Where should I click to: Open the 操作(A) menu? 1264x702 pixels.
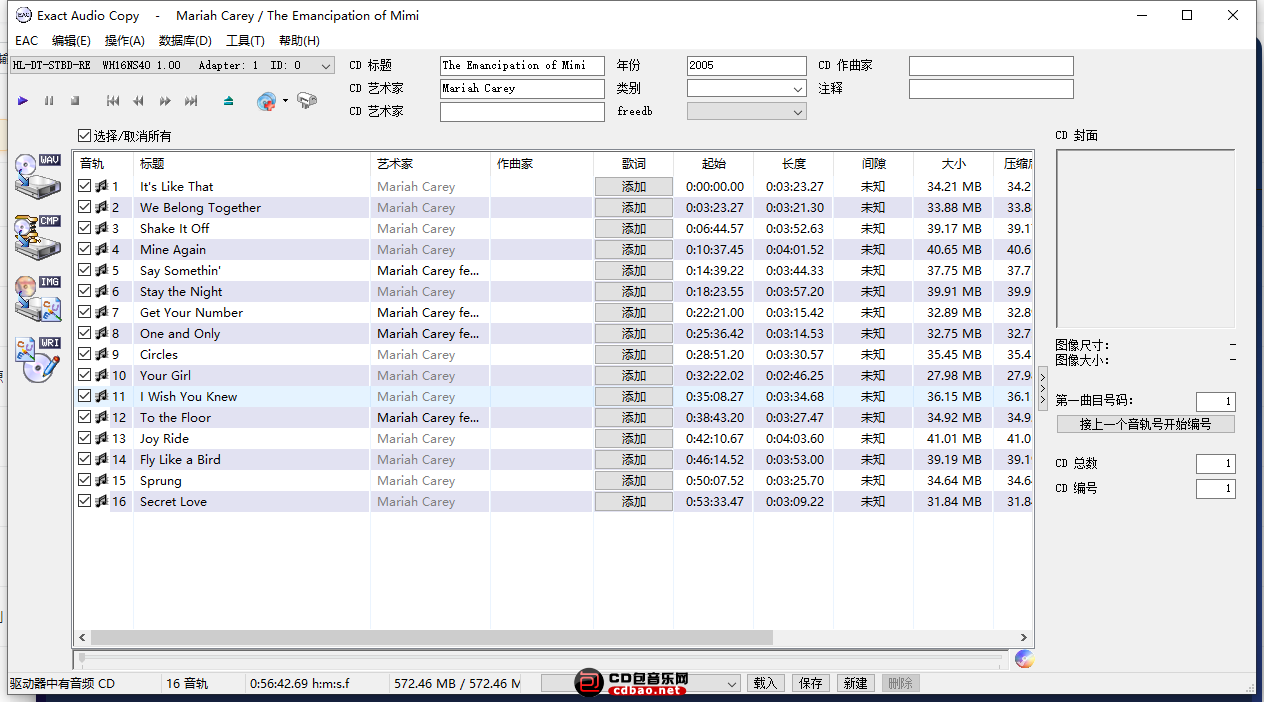pos(125,41)
